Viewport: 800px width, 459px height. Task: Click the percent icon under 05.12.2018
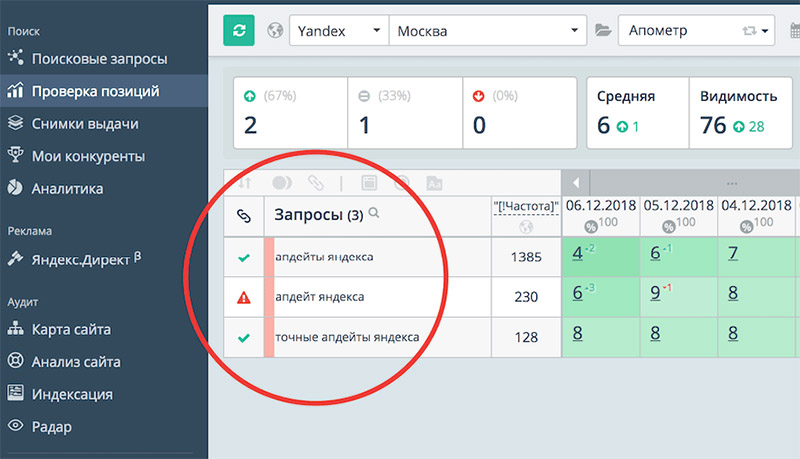coord(668,226)
